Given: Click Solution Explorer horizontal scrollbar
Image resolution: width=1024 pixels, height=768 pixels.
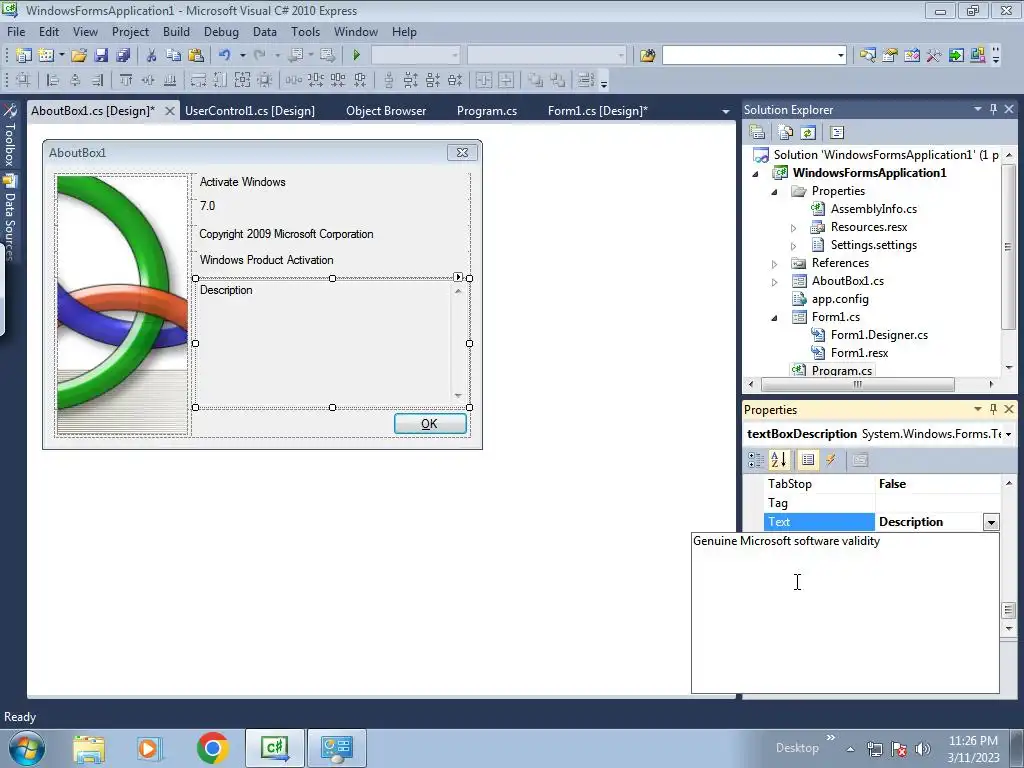Looking at the screenshot, I should (858, 385).
